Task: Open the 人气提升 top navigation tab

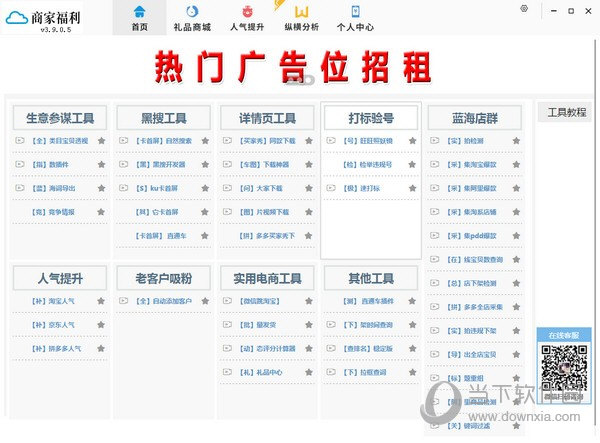Action: point(247,18)
